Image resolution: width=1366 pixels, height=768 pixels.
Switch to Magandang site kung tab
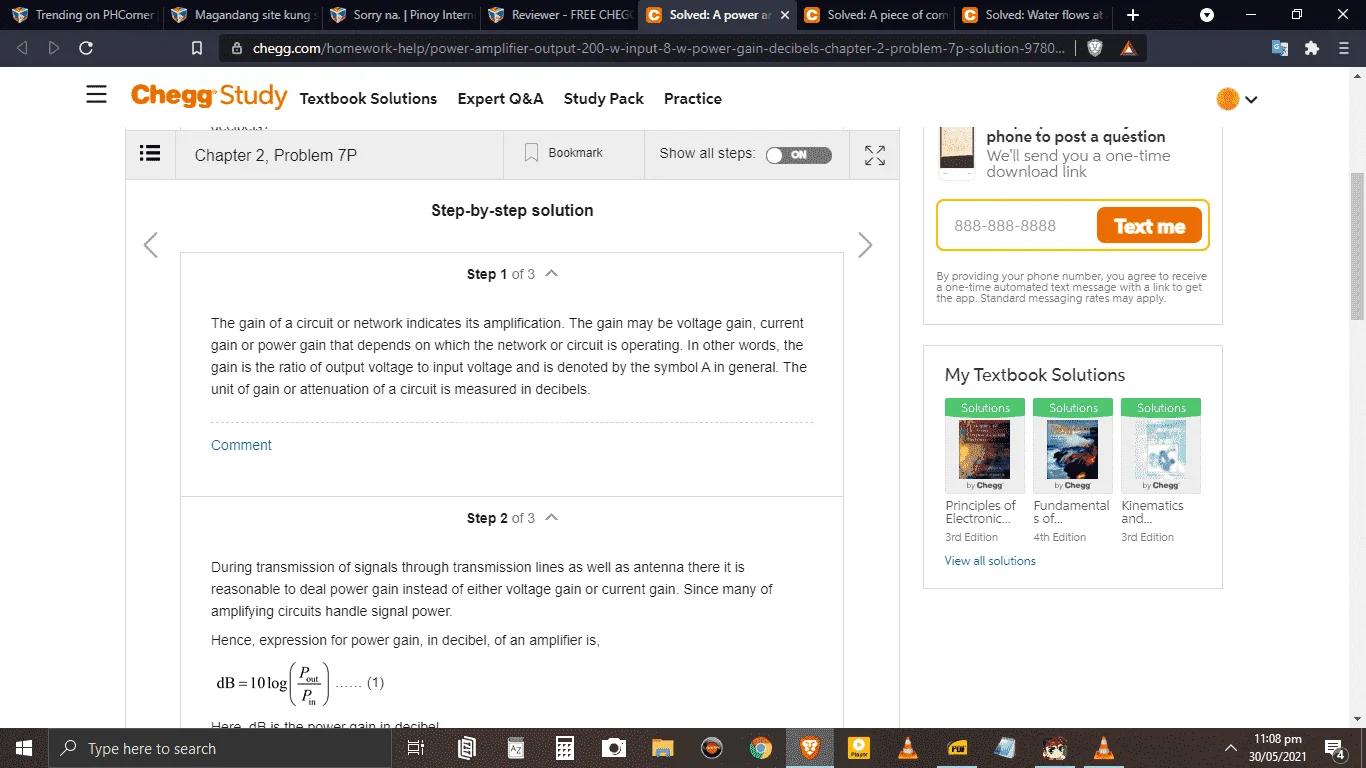[x=243, y=15]
